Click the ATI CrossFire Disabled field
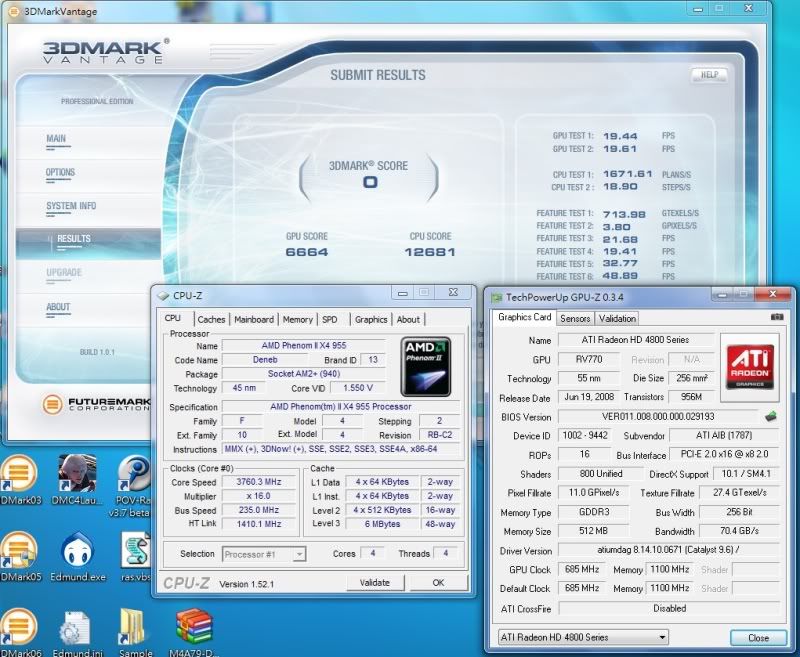Image resolution: width=800 pixels, height=657 pixels. pyautogui.click(x=669, y=608)
